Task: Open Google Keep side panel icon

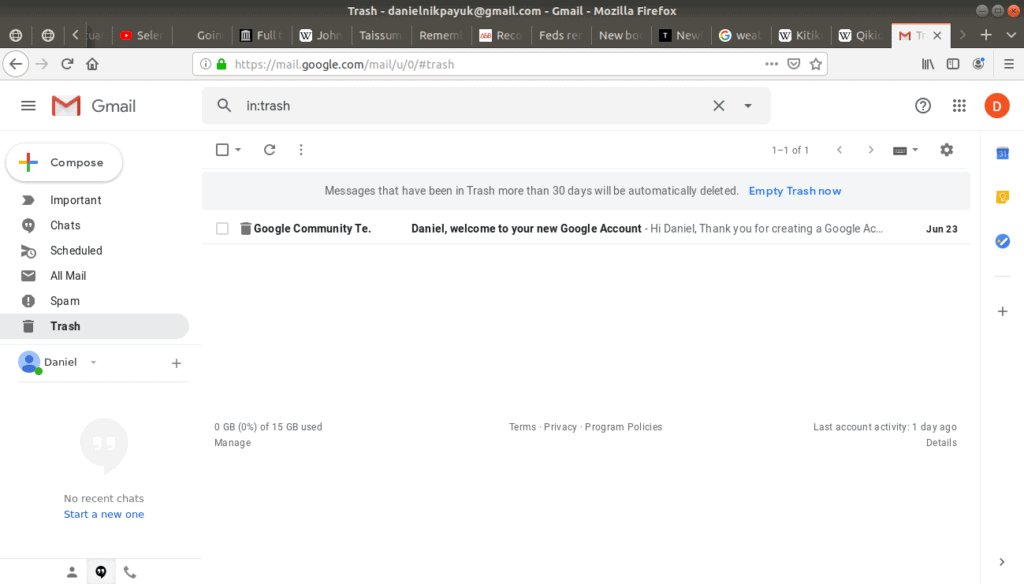Action: [x=1002, y=197]
